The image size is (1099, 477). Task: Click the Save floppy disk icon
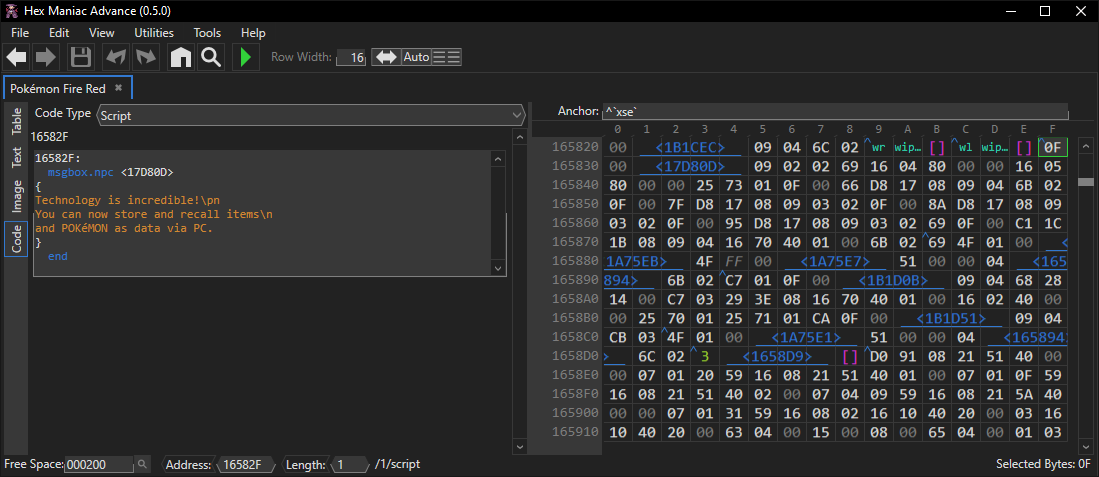[x=81, y=57]
